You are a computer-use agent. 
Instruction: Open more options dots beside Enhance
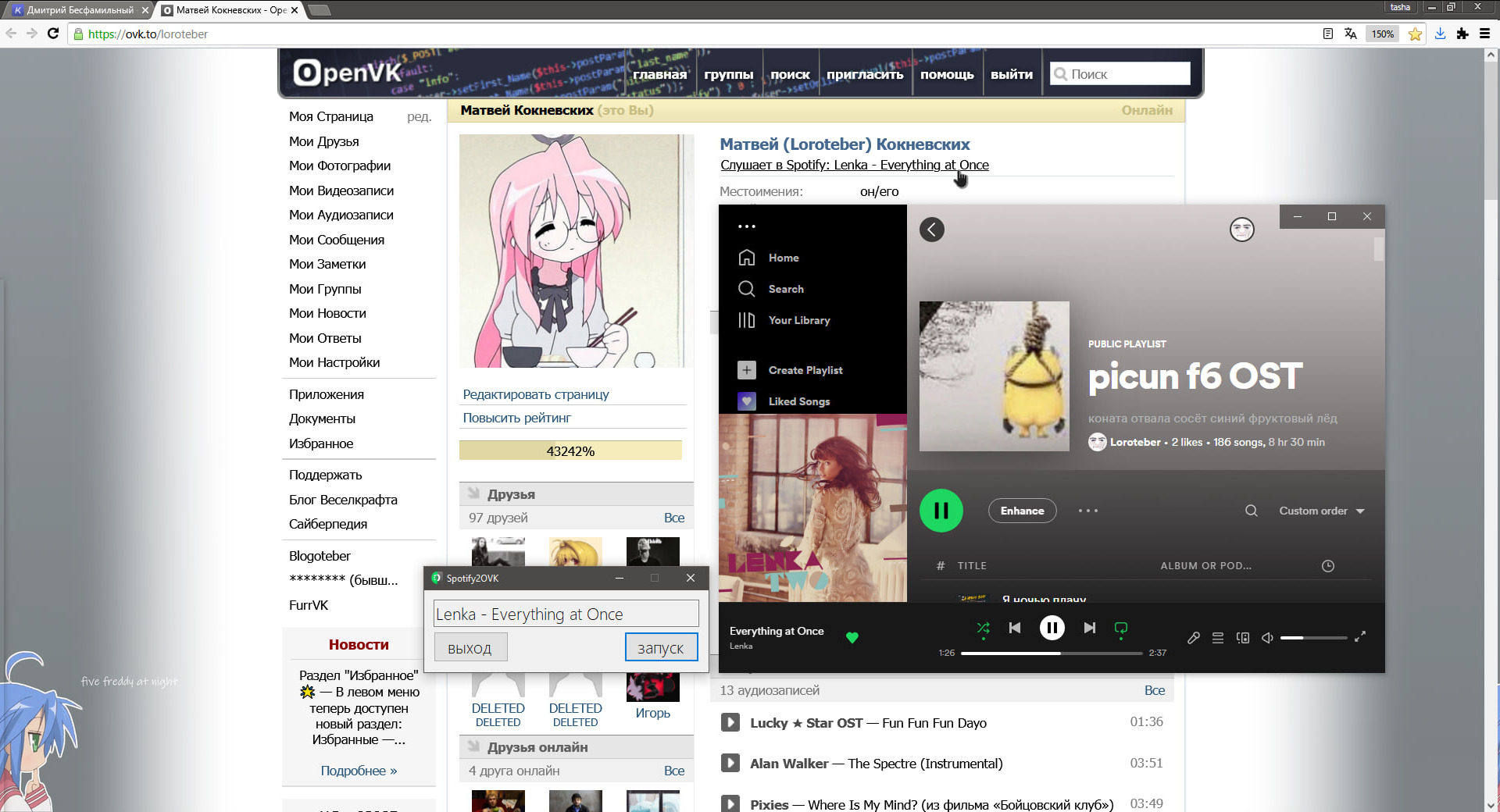pos(1088,511)
